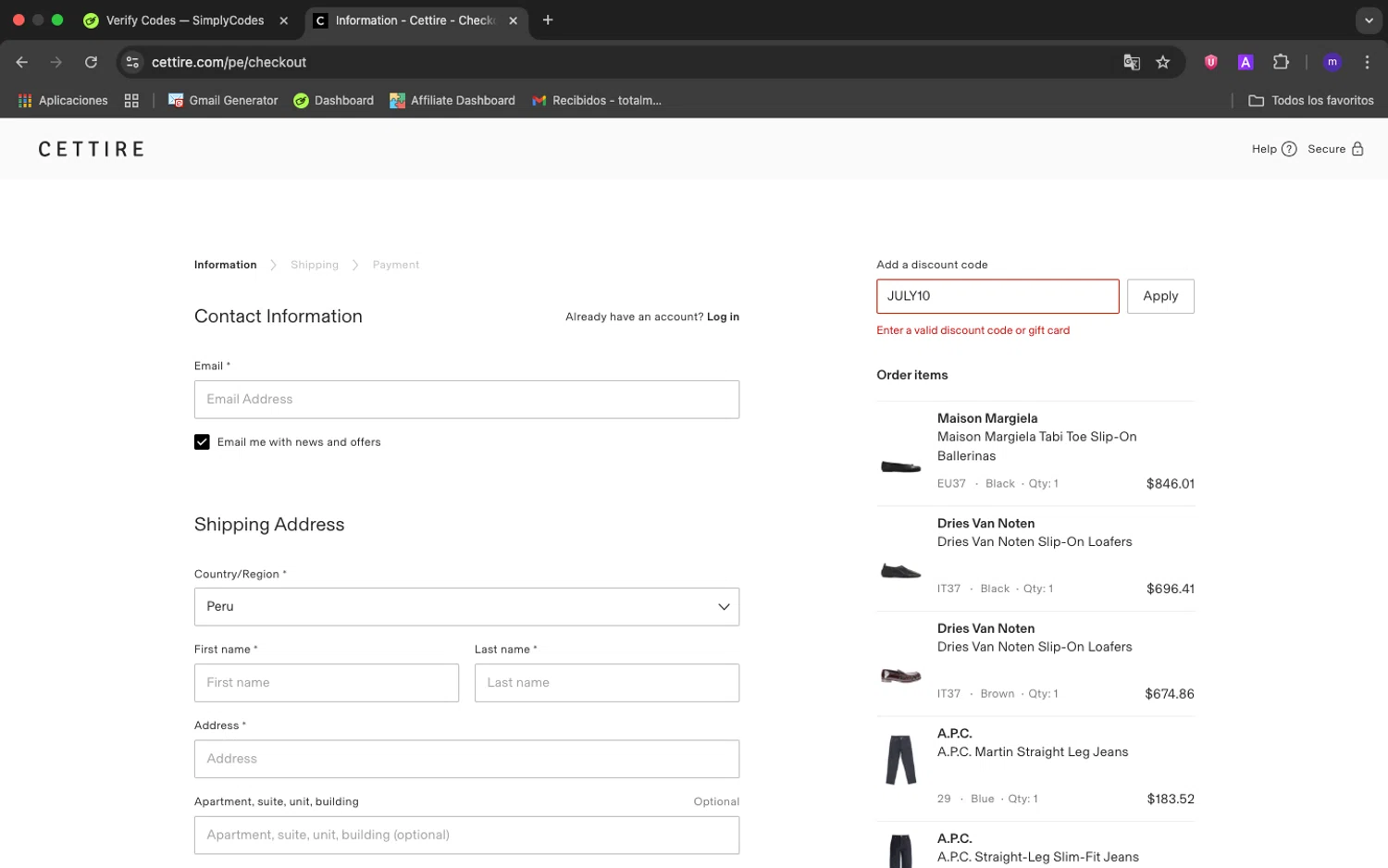
Task: Click the $674.86 price
Action: coord(1170,694)
